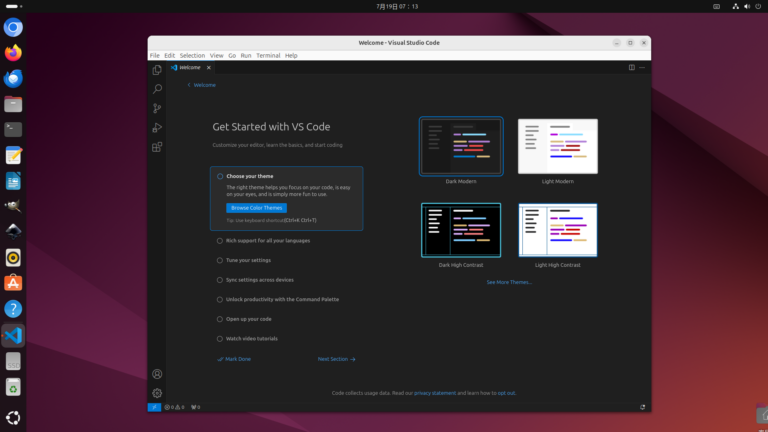This screenshot has width=768, height=432.
Task: Open the Extensions view
Action: pos(157,147)
